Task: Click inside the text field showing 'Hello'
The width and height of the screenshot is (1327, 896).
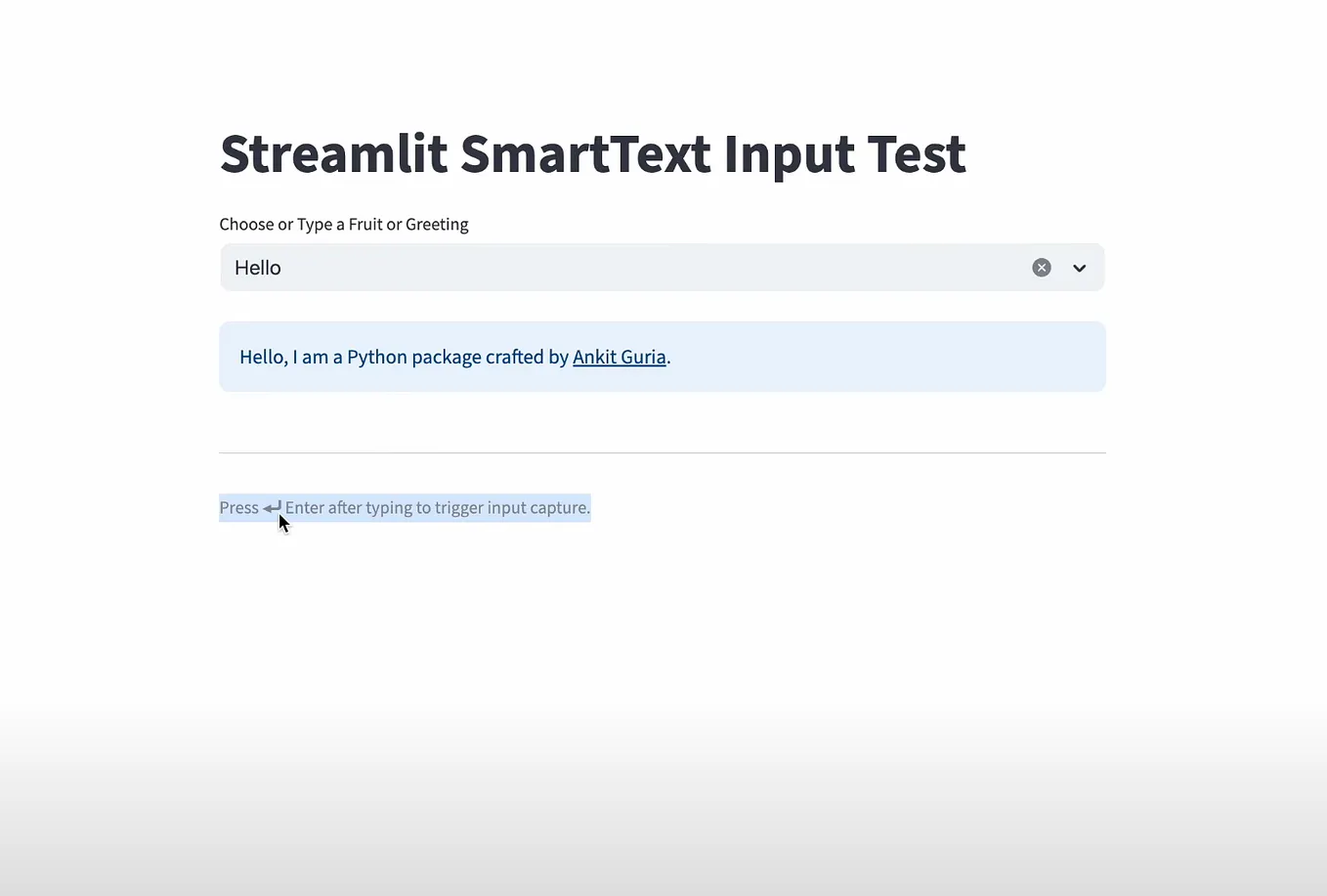Action: [489, 267]
